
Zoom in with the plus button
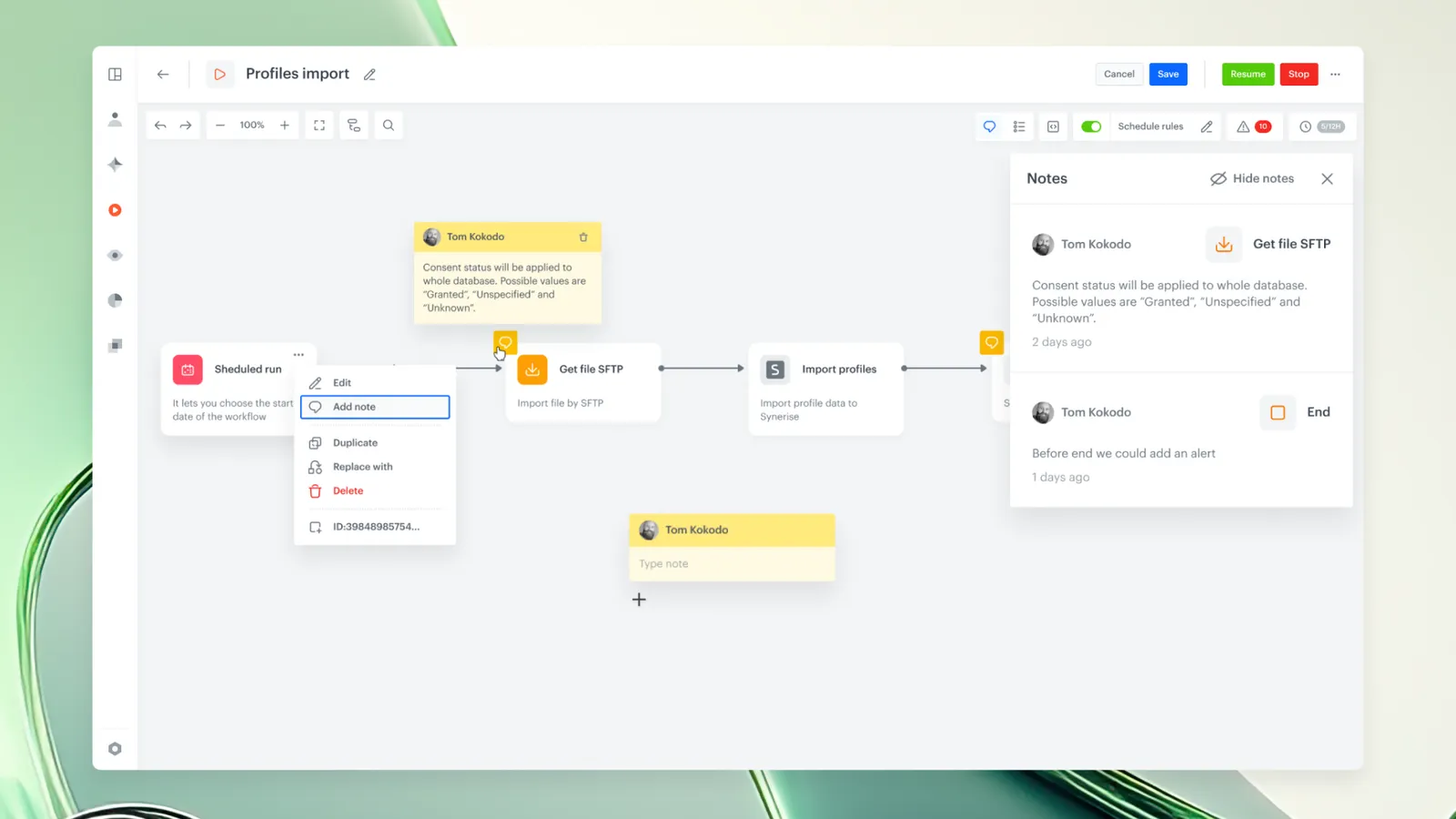click(x=285, y=126)
